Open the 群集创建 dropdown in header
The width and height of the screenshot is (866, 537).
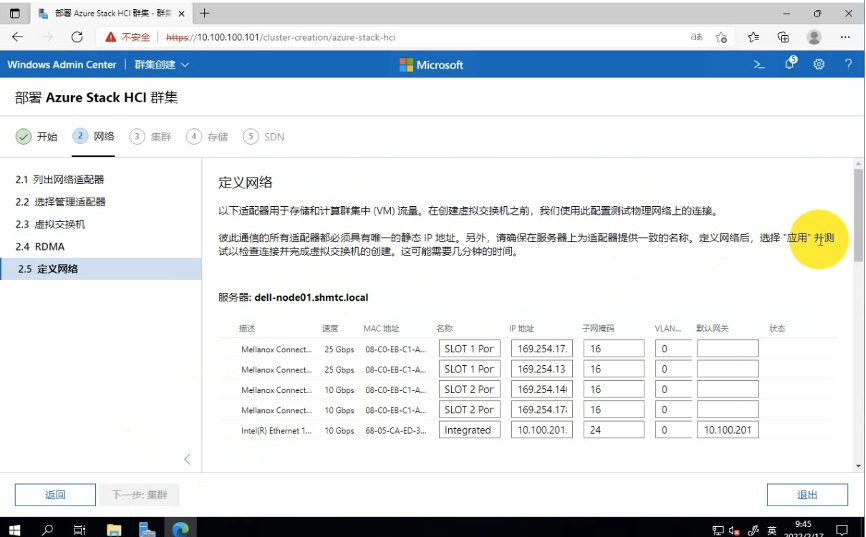162,65
